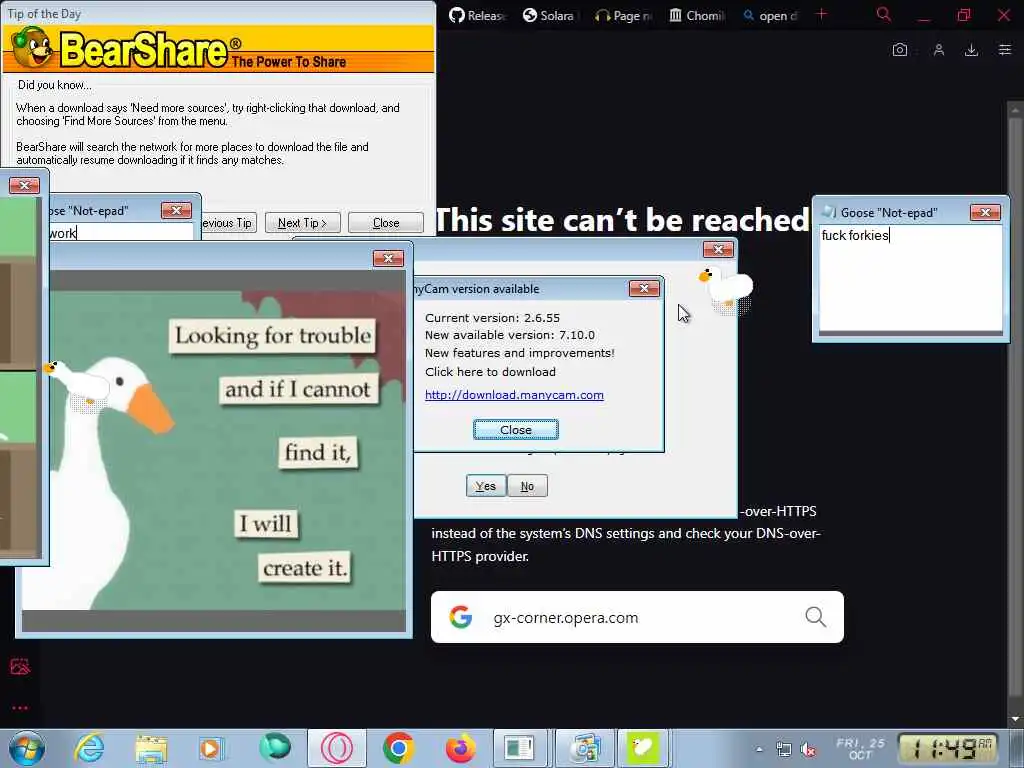This screenshot has width=1024, height=768.
Task: Launch Internet Explorer from taskbar
Action: pos(89,748)
